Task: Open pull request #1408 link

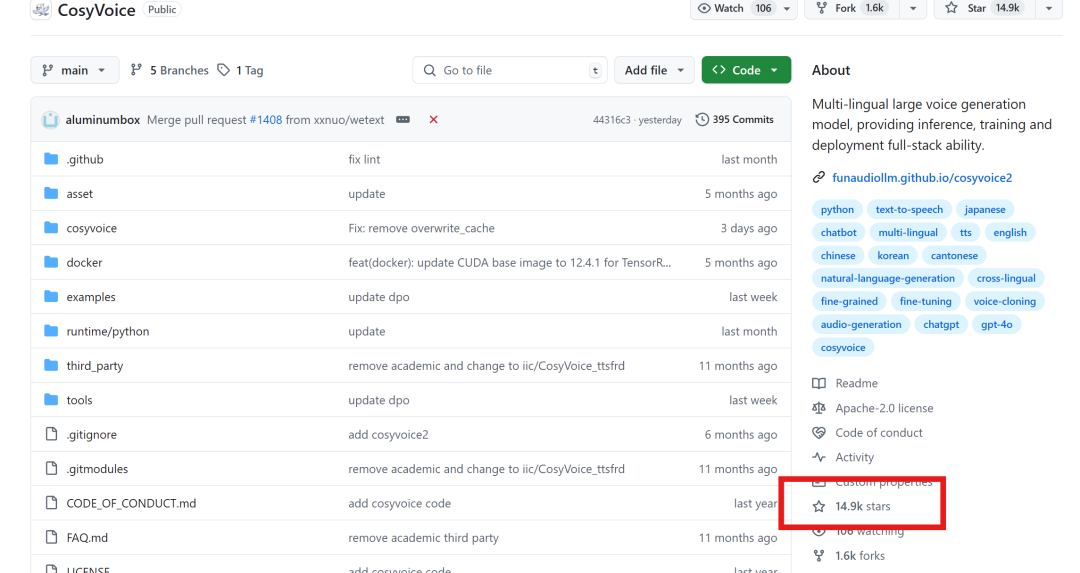Action: (x=266, y=120)
